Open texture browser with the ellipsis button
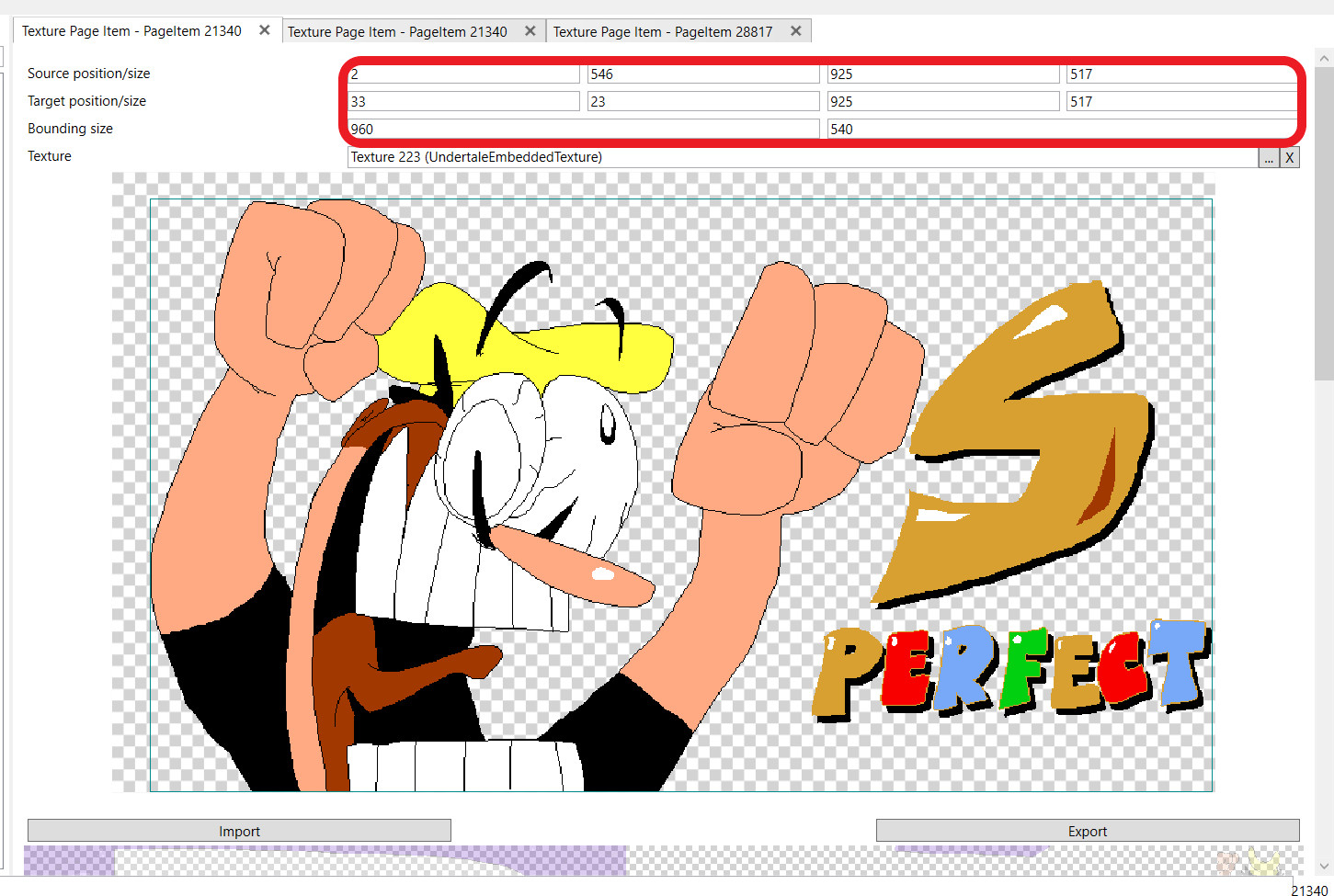The width and height of the screenshot is (1334, 896). point(1269,158)
